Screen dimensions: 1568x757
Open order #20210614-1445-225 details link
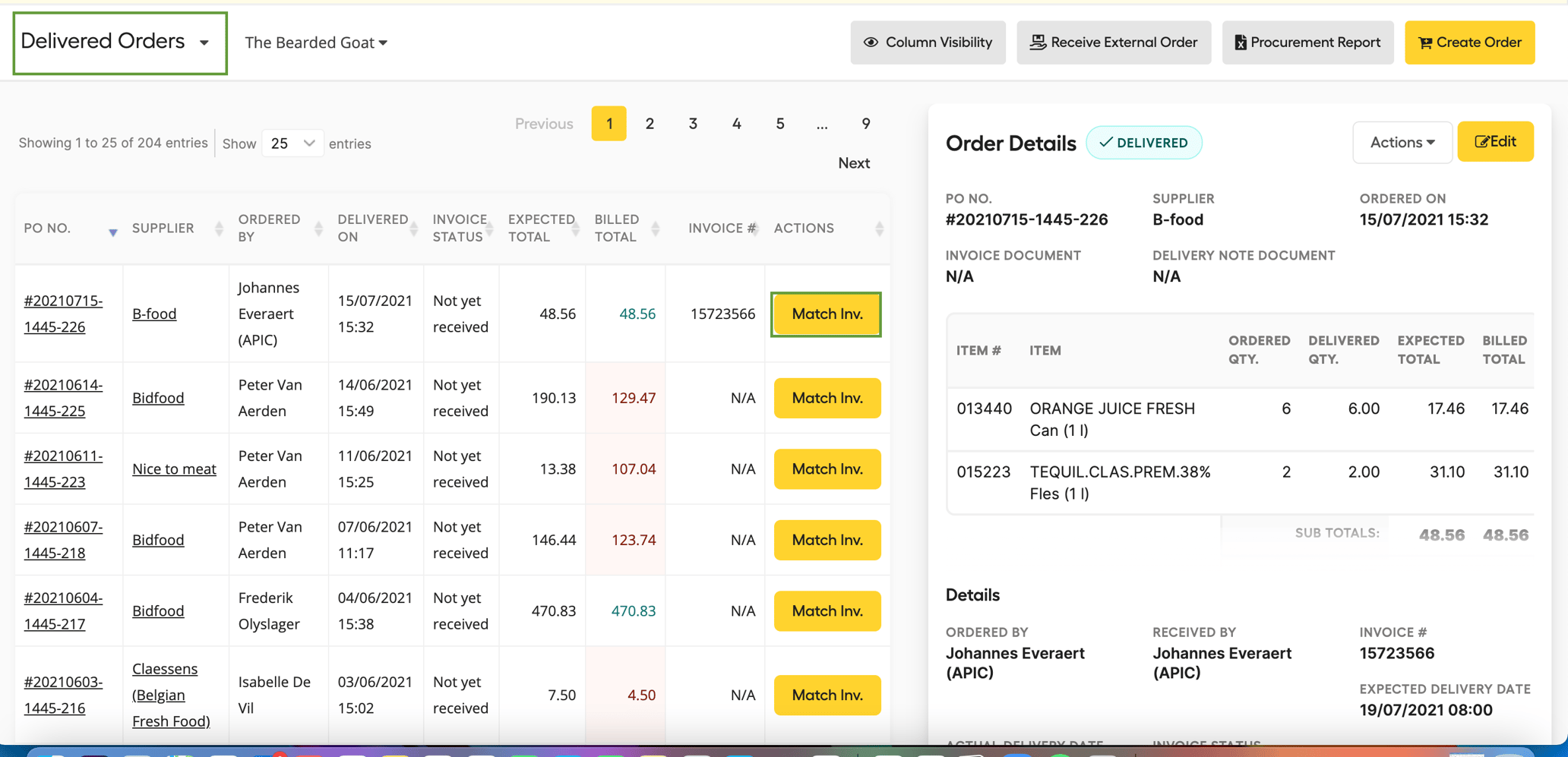click(65, 398)
